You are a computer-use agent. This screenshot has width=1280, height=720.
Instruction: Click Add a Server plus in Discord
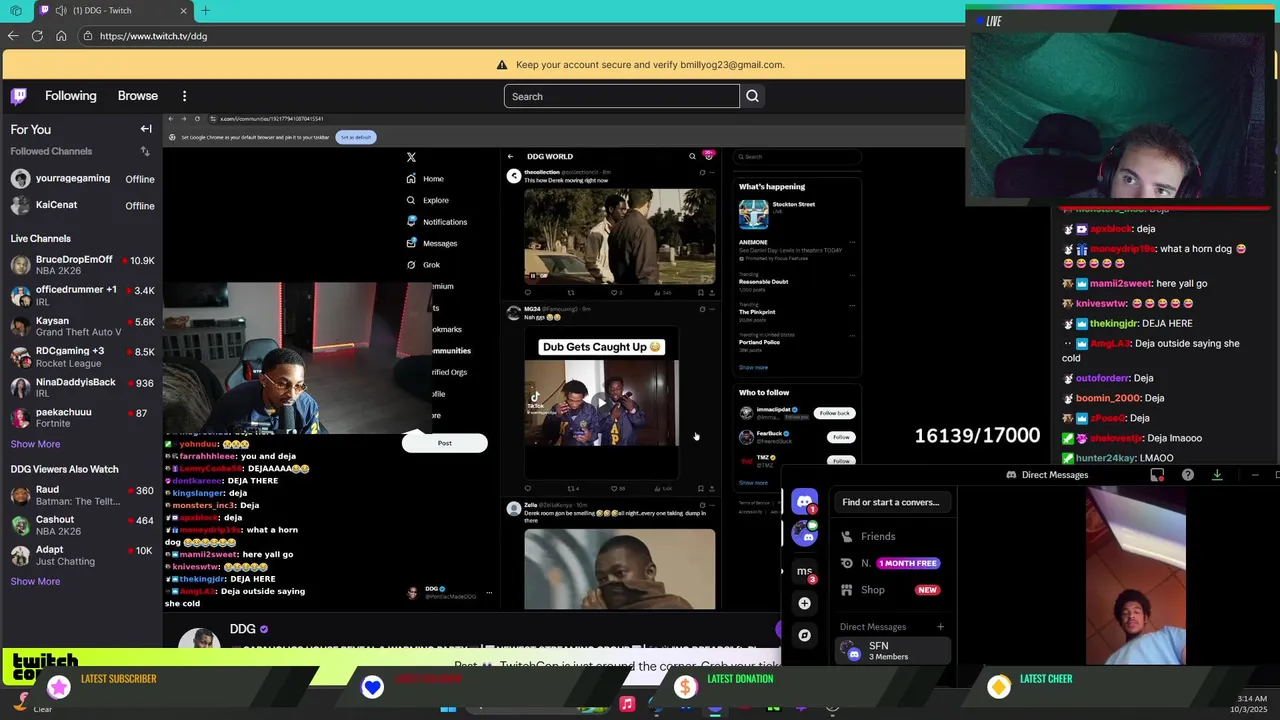[804, 603]
